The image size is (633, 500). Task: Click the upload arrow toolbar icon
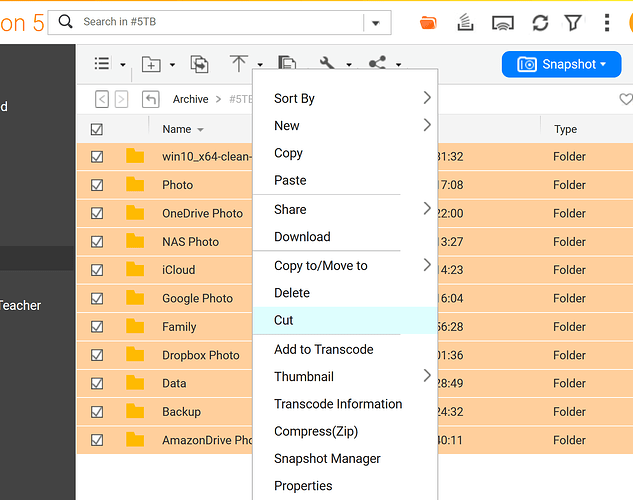(x=239, y=64)
